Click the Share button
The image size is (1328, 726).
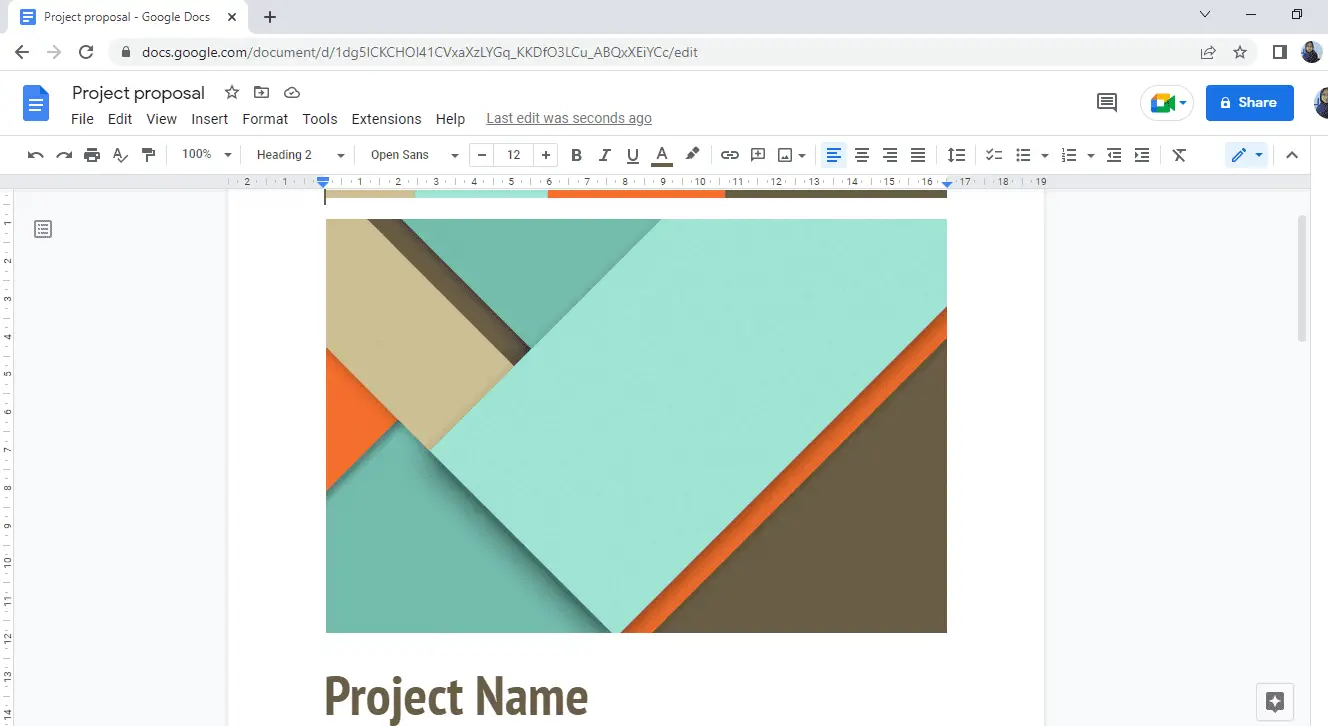pos(1249,102)
